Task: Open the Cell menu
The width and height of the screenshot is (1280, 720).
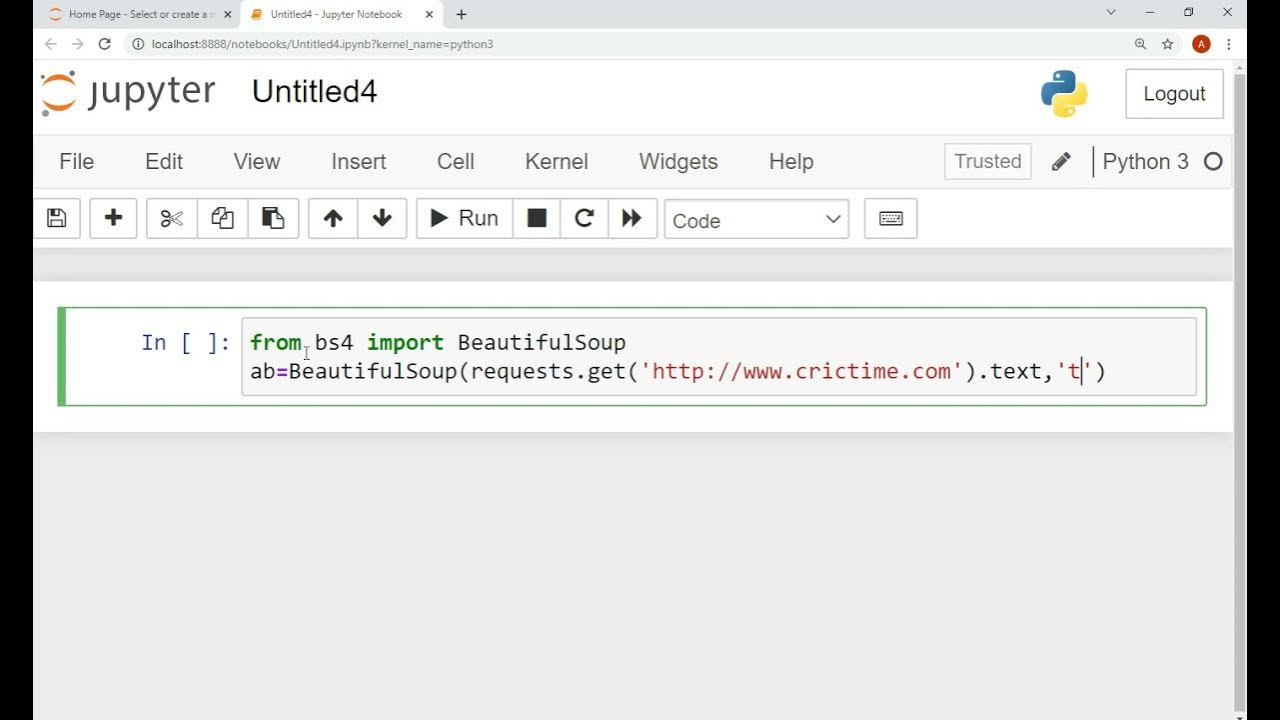Action: pos(456,162)
